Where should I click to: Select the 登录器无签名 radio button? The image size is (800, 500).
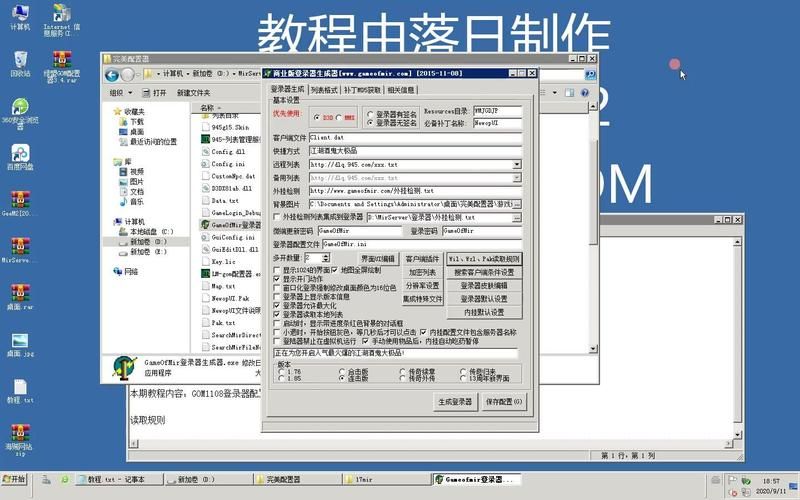[370, 123]
